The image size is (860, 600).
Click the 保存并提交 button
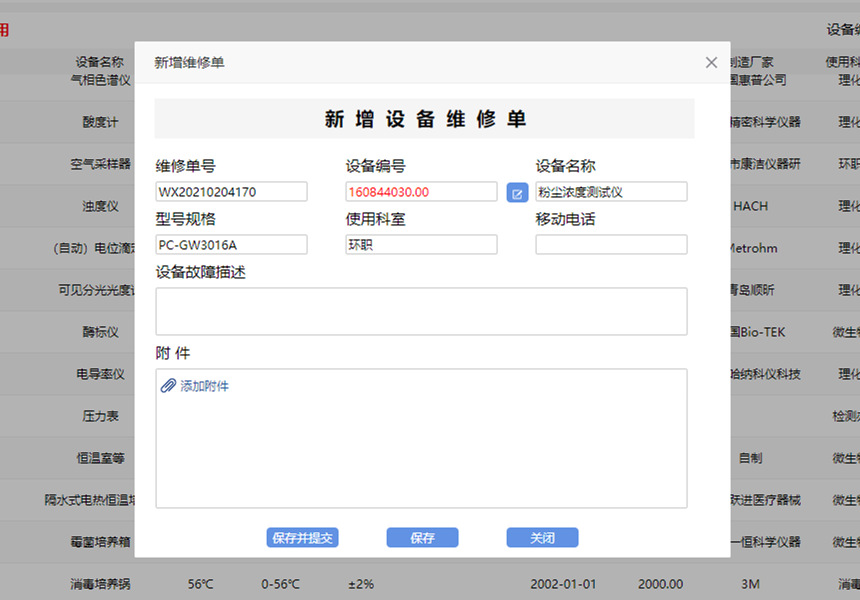coord(302,537)
